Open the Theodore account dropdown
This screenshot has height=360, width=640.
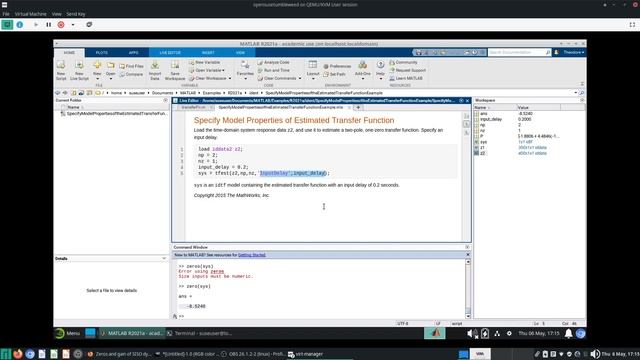[573, 52]
